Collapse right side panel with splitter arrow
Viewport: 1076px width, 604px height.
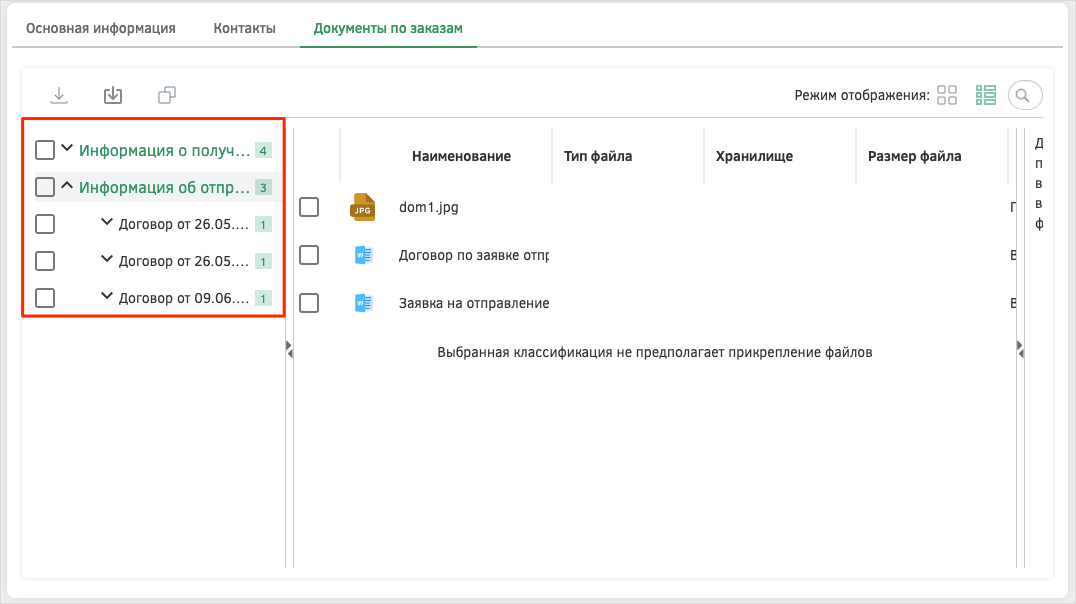tap(1020, 349)
